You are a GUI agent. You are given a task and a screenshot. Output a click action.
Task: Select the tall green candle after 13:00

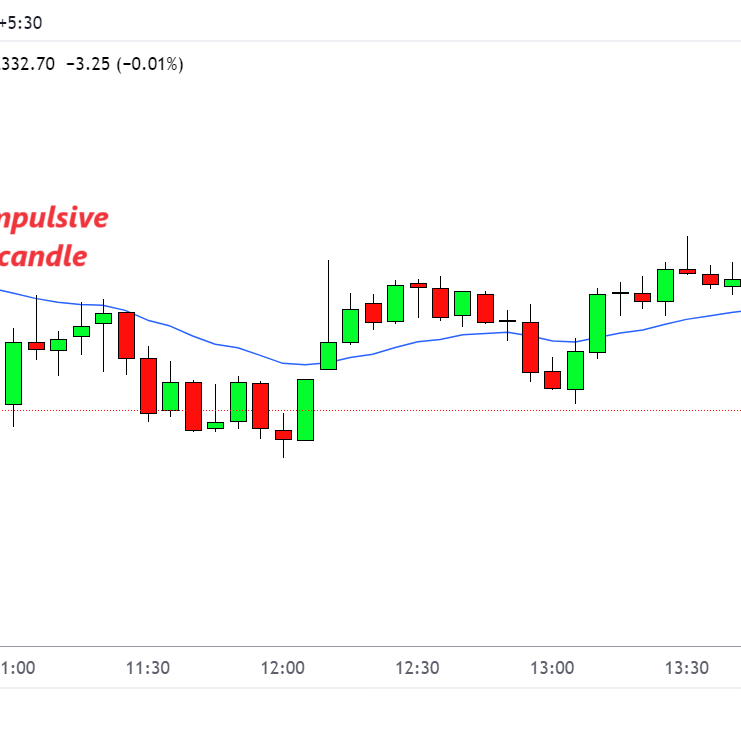597,323
